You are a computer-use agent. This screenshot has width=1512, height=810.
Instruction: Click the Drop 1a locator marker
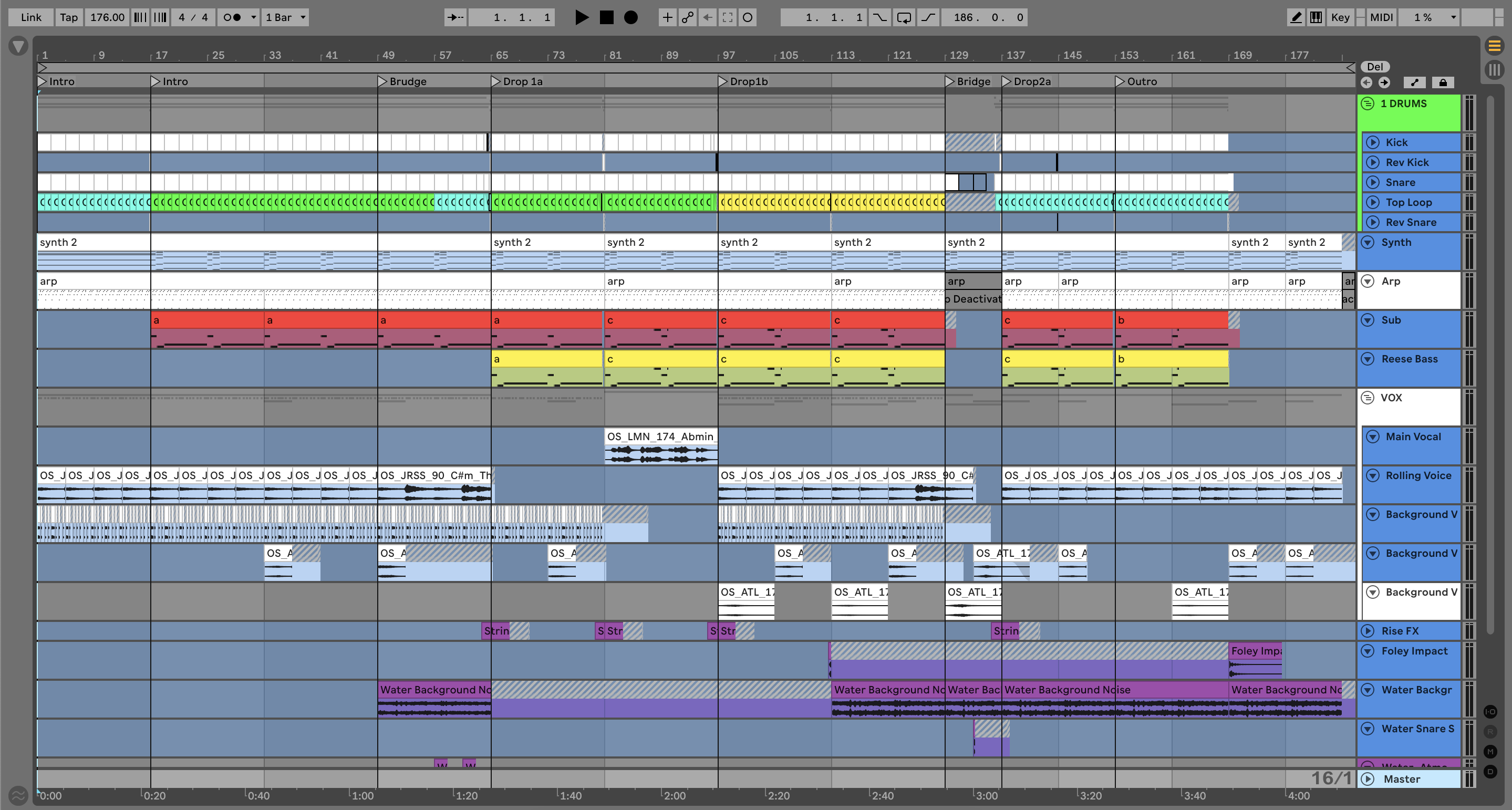pos(496,81)
